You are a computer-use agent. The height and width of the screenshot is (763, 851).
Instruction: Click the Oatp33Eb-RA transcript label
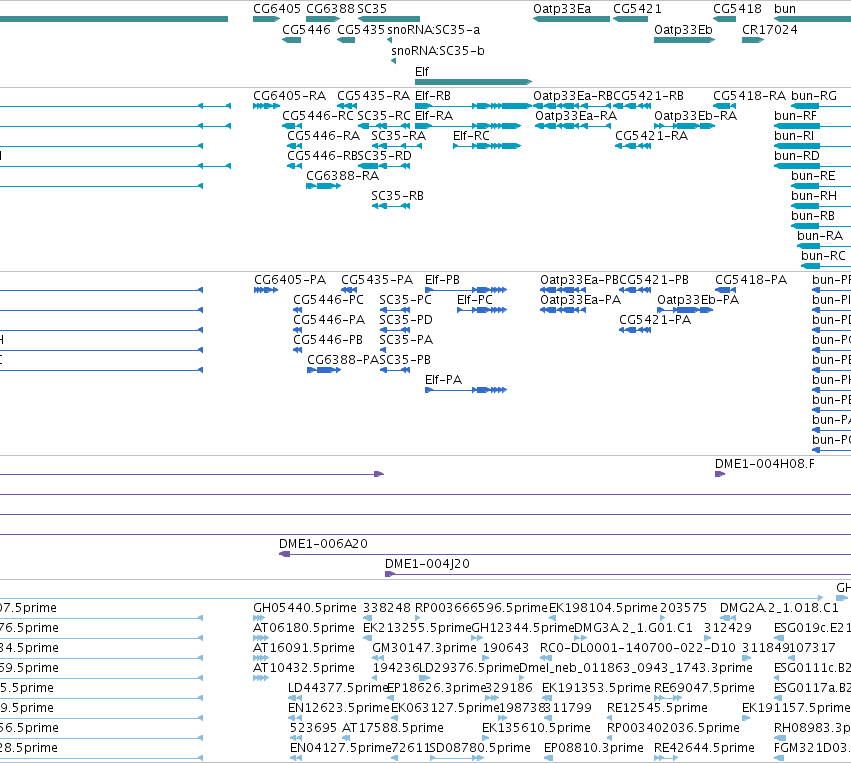(x=695, y=116)
